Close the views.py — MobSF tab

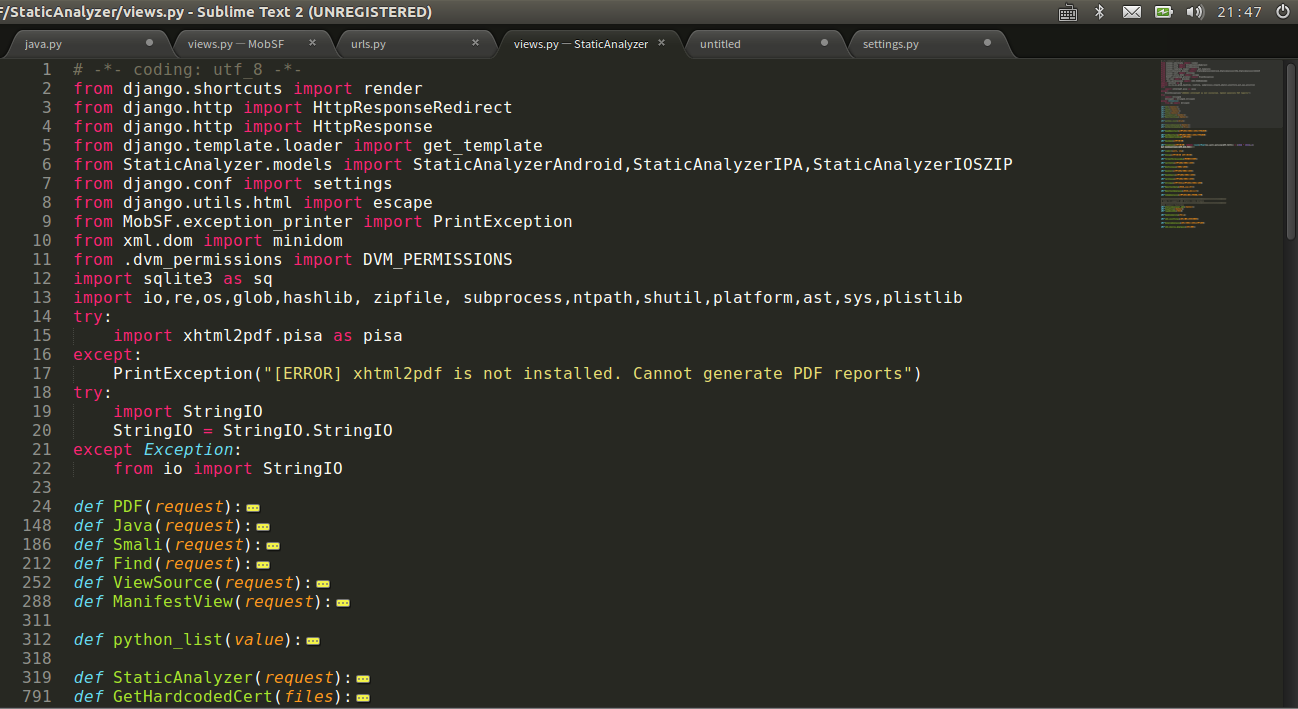(x=312, y=43)
